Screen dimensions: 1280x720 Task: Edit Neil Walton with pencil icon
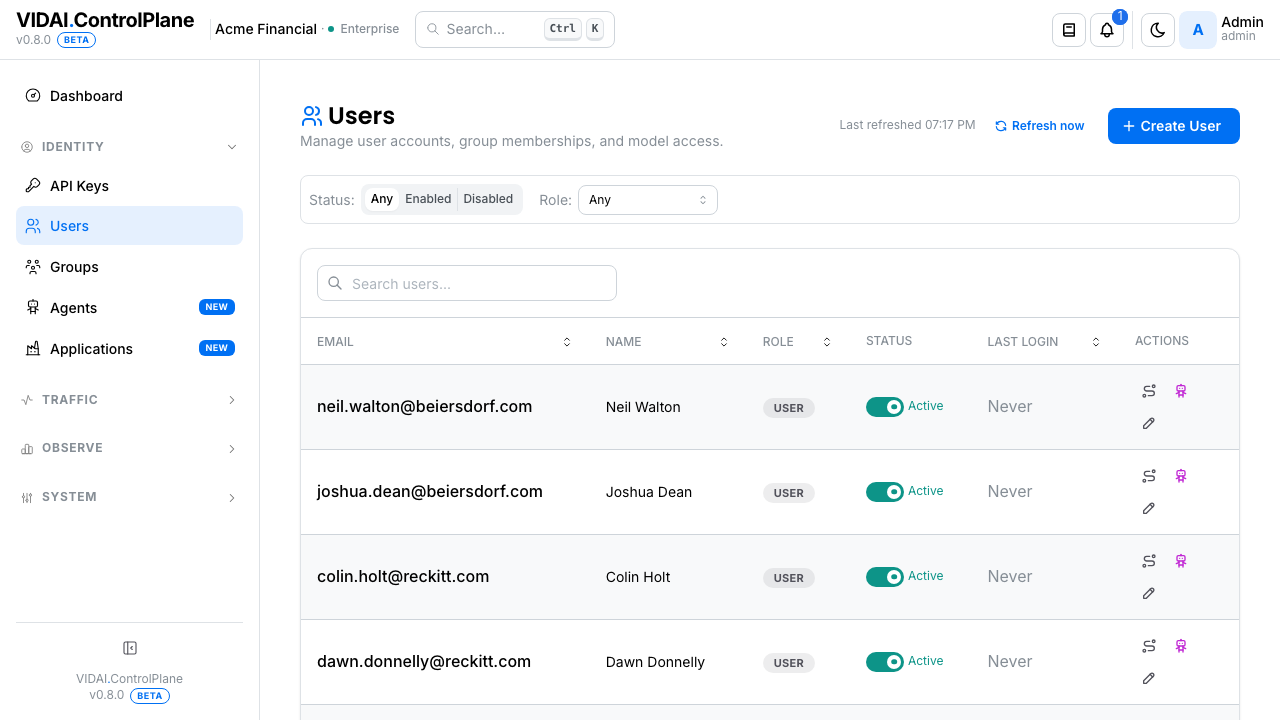(x=1149, y=423)
